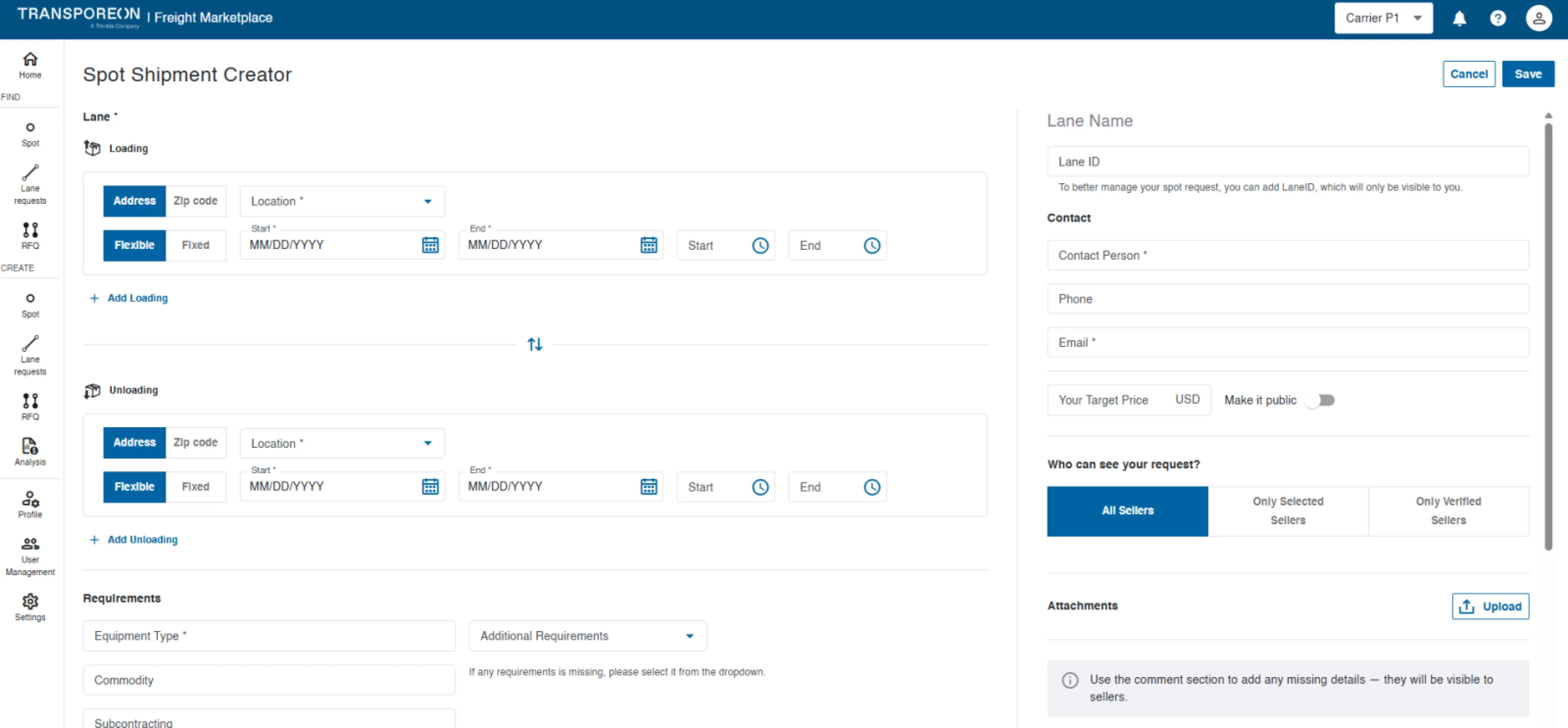Go to Analysis in the sidebar

[x=30, y=452]
